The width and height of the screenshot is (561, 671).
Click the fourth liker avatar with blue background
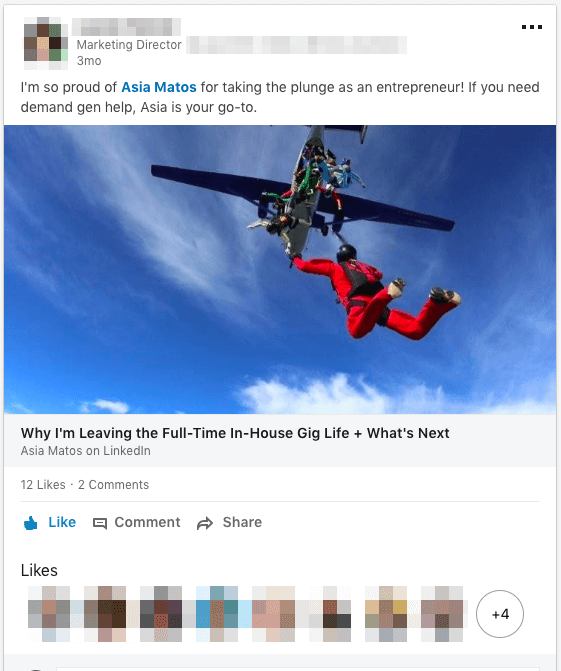tap(217, 614)
